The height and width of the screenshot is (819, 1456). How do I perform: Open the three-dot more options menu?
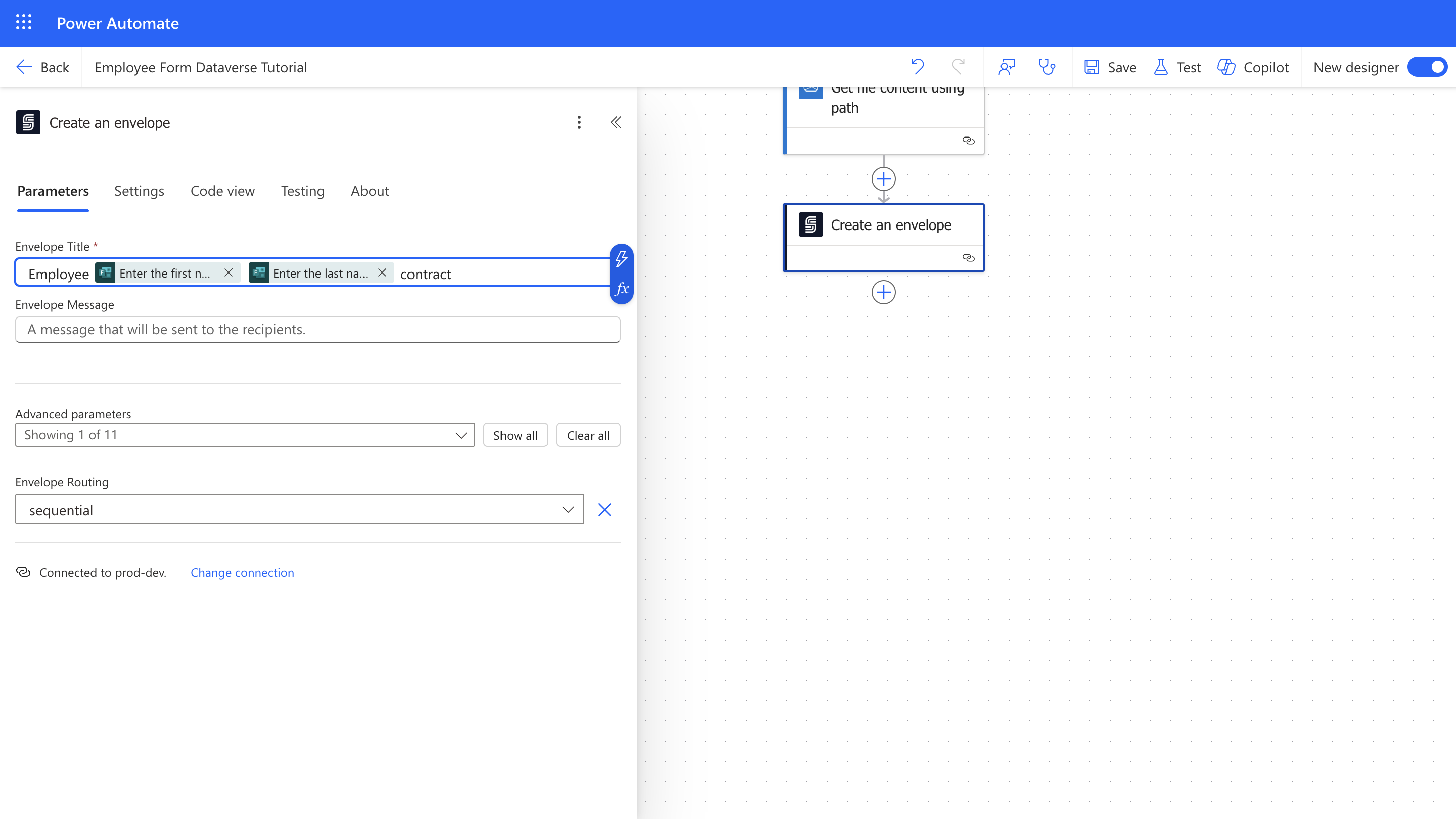pyautogui.click(x=579, y=123)
